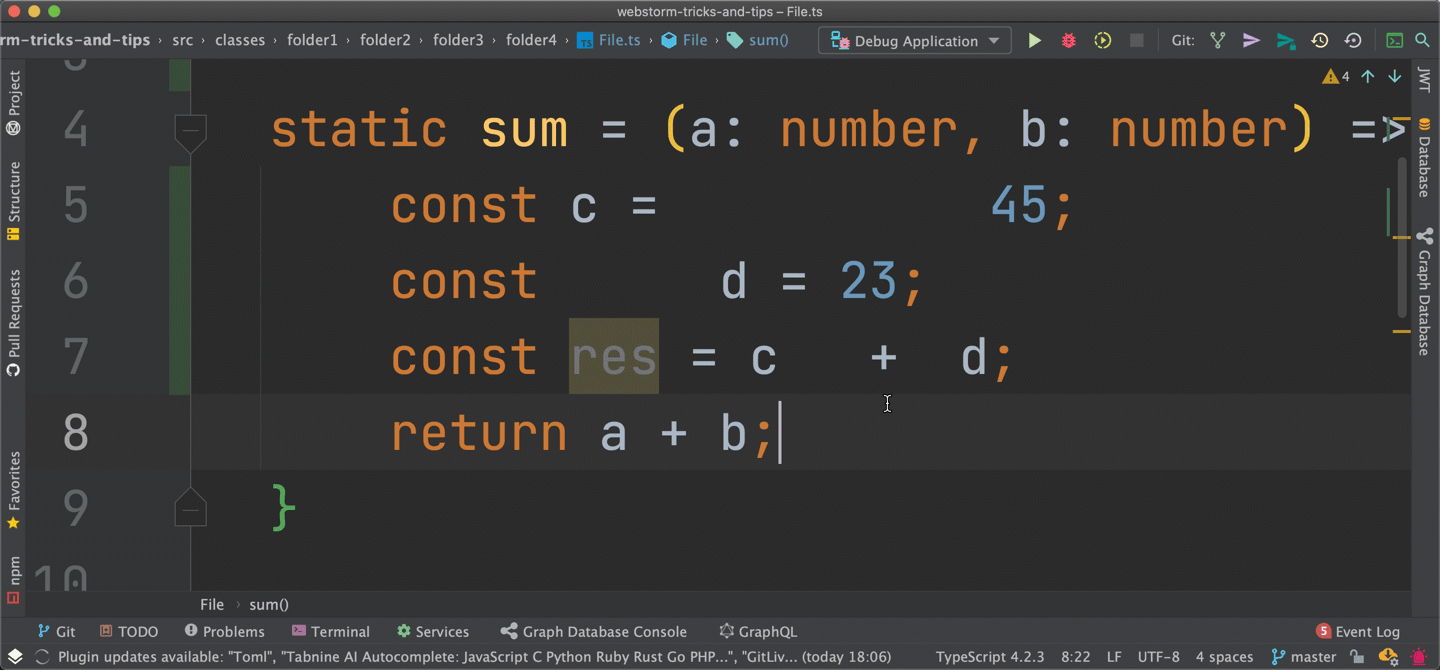Click the highlighted res variable on line 7
This screenshot has width=1440, height=670.
coord(614,357)
